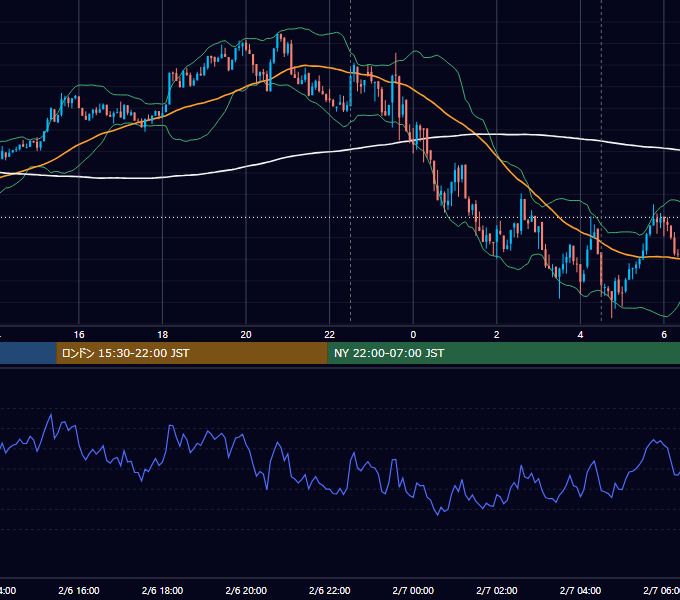This screenshot has height=600, width=680.
Task: Click the 22 hour label on price chart axis
Action: [330, 335]
